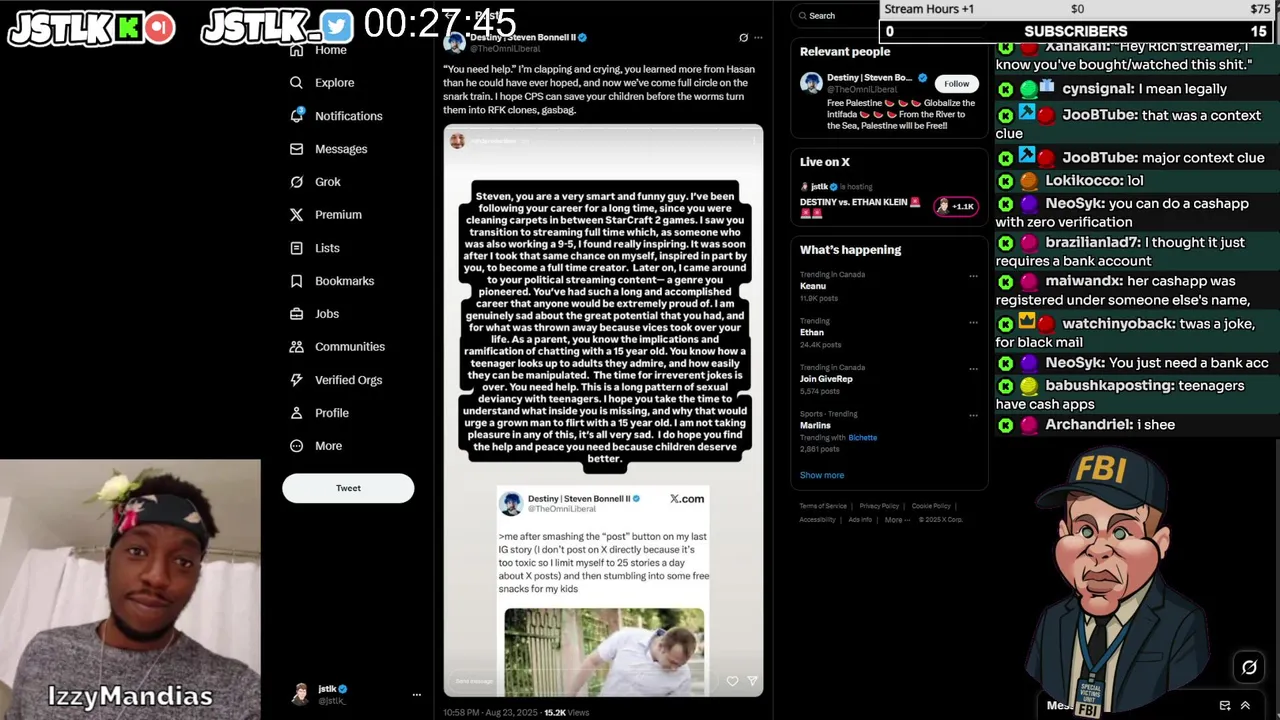Open Notifications with the bell icon
Image resolution: width=1280 pixels, height=720 pixels.
pyautogui.click(x=296, y=116)
